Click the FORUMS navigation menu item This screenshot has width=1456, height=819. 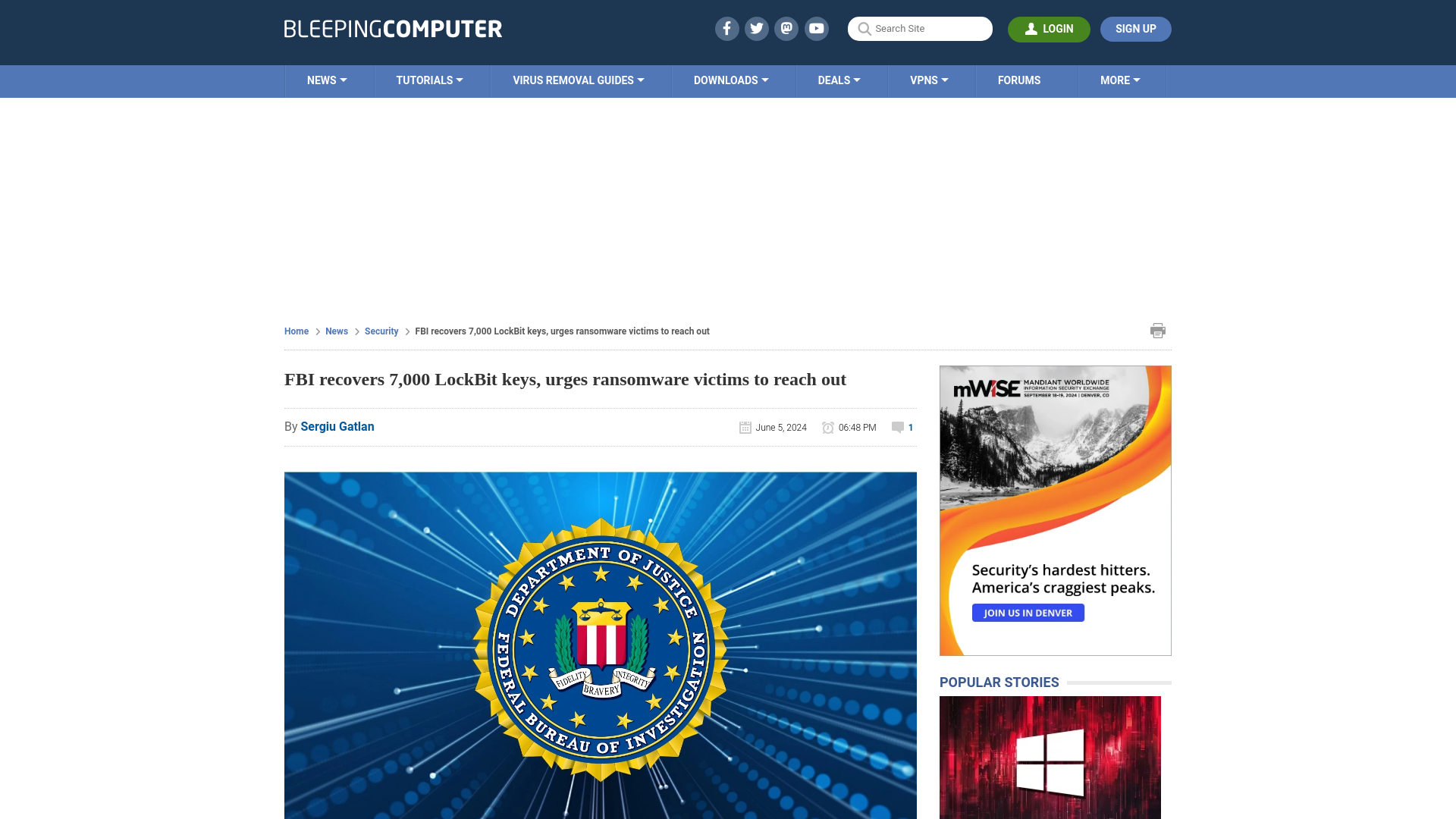pyautogui.click(x=1019, y=80)
